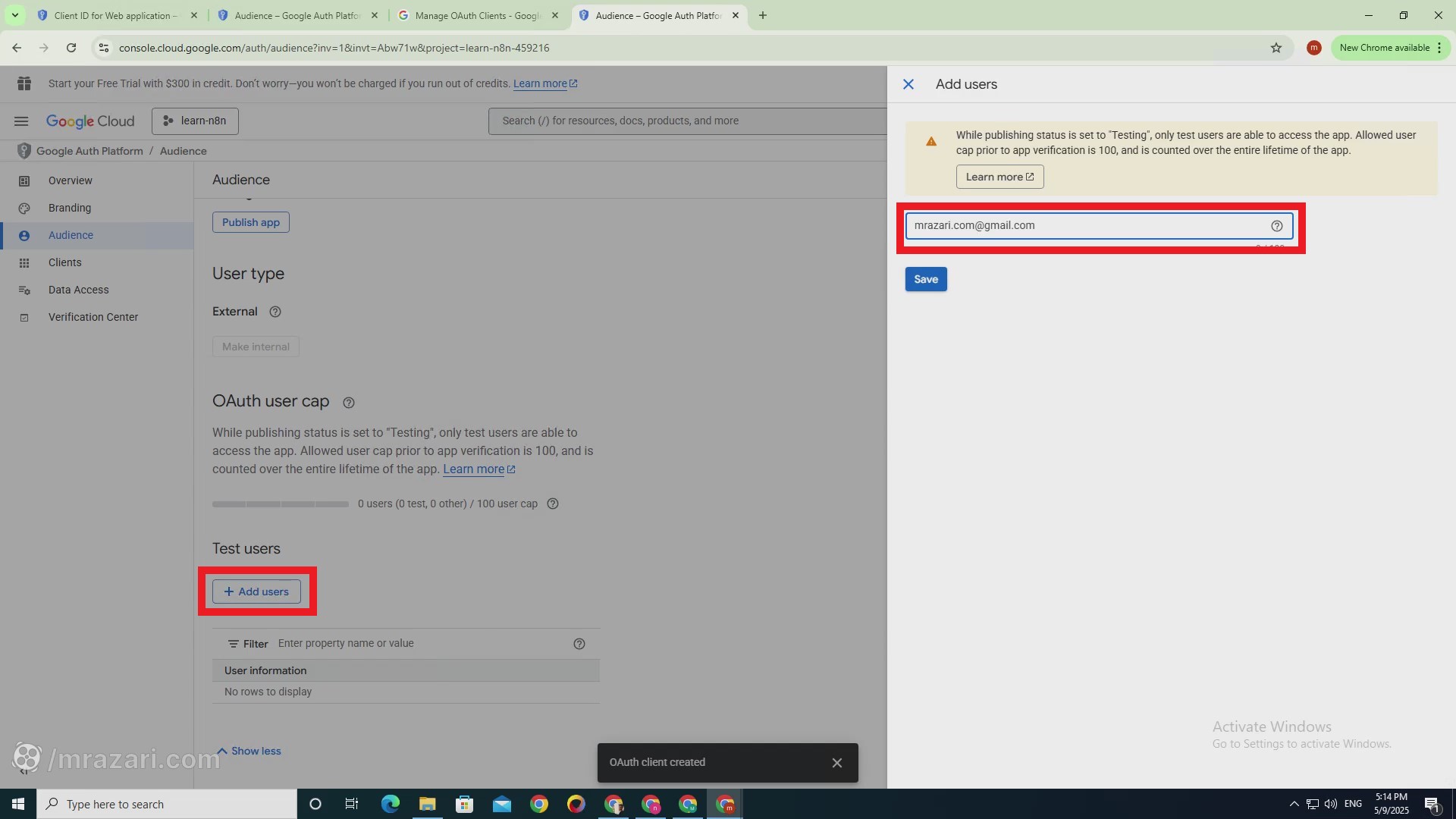
Task: Click the OAuth user cap help icon
Action: [348, 402]
